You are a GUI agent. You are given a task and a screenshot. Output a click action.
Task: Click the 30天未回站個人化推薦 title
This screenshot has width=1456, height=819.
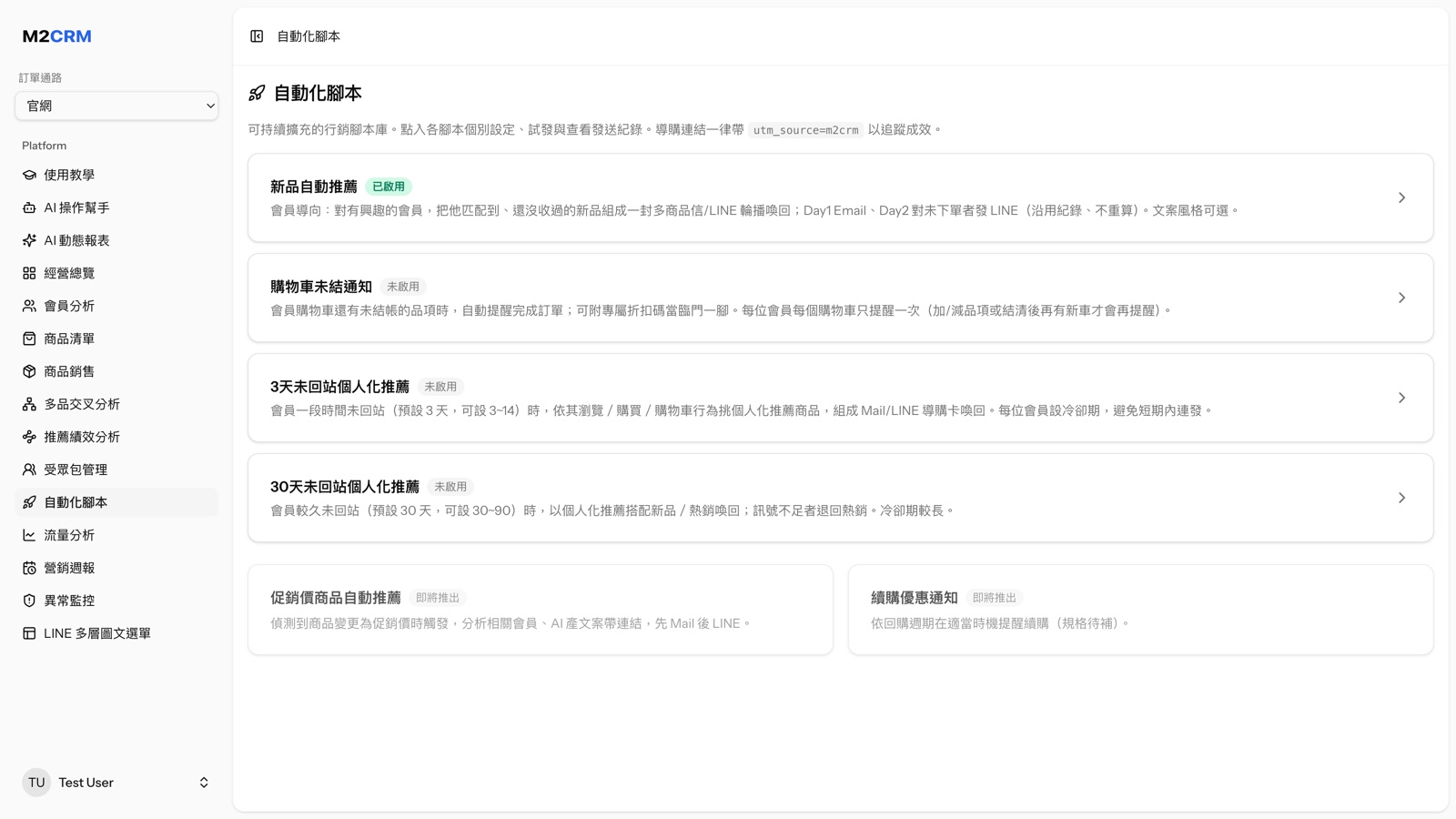click(345, 487)
